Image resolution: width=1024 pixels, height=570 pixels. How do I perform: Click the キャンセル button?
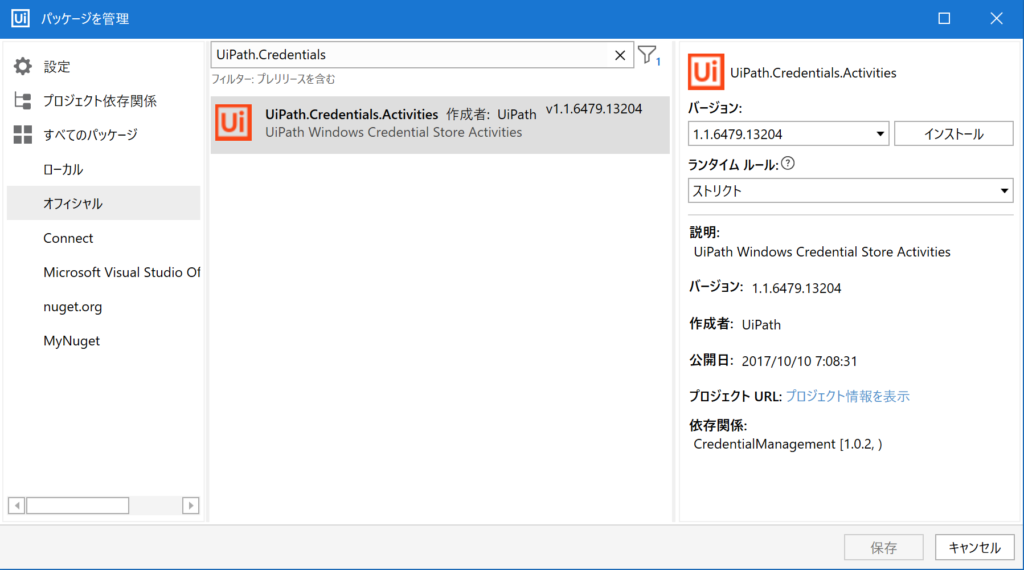tap(974, 547)
